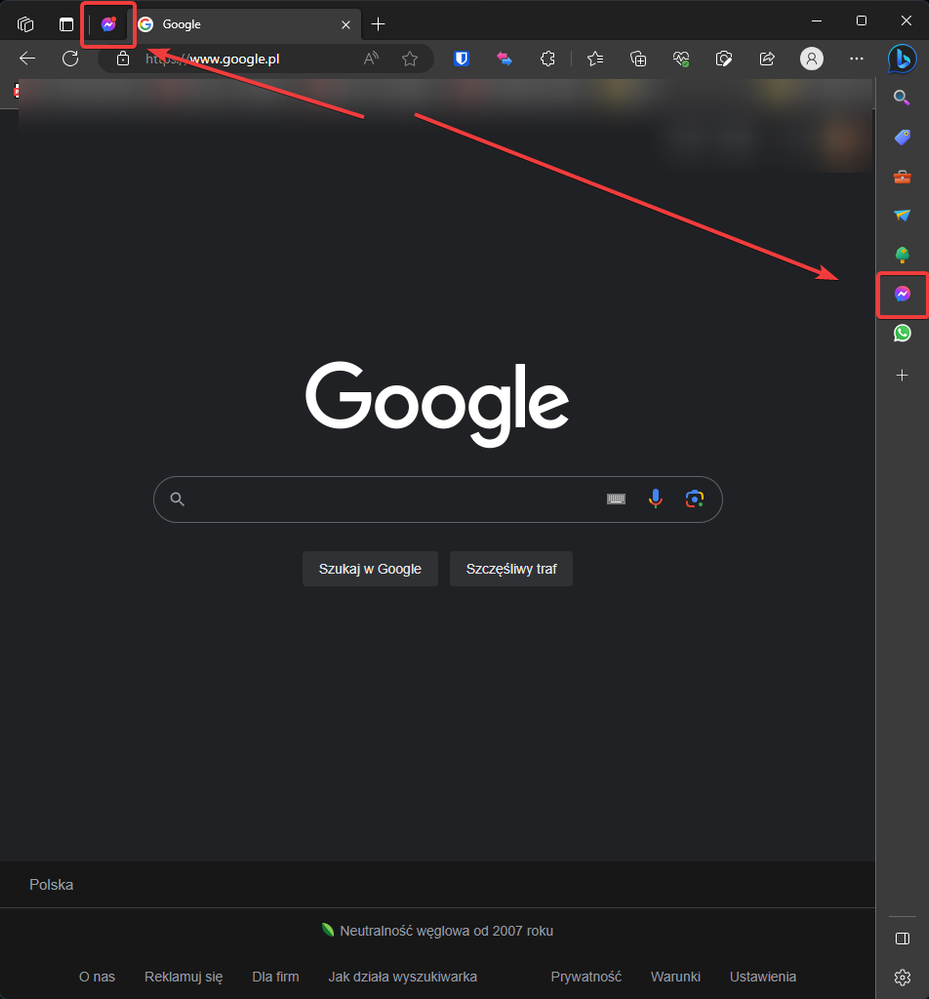Click Szukaj w Google button
Viewport: 929px width, 999px height.
(370, 569)
